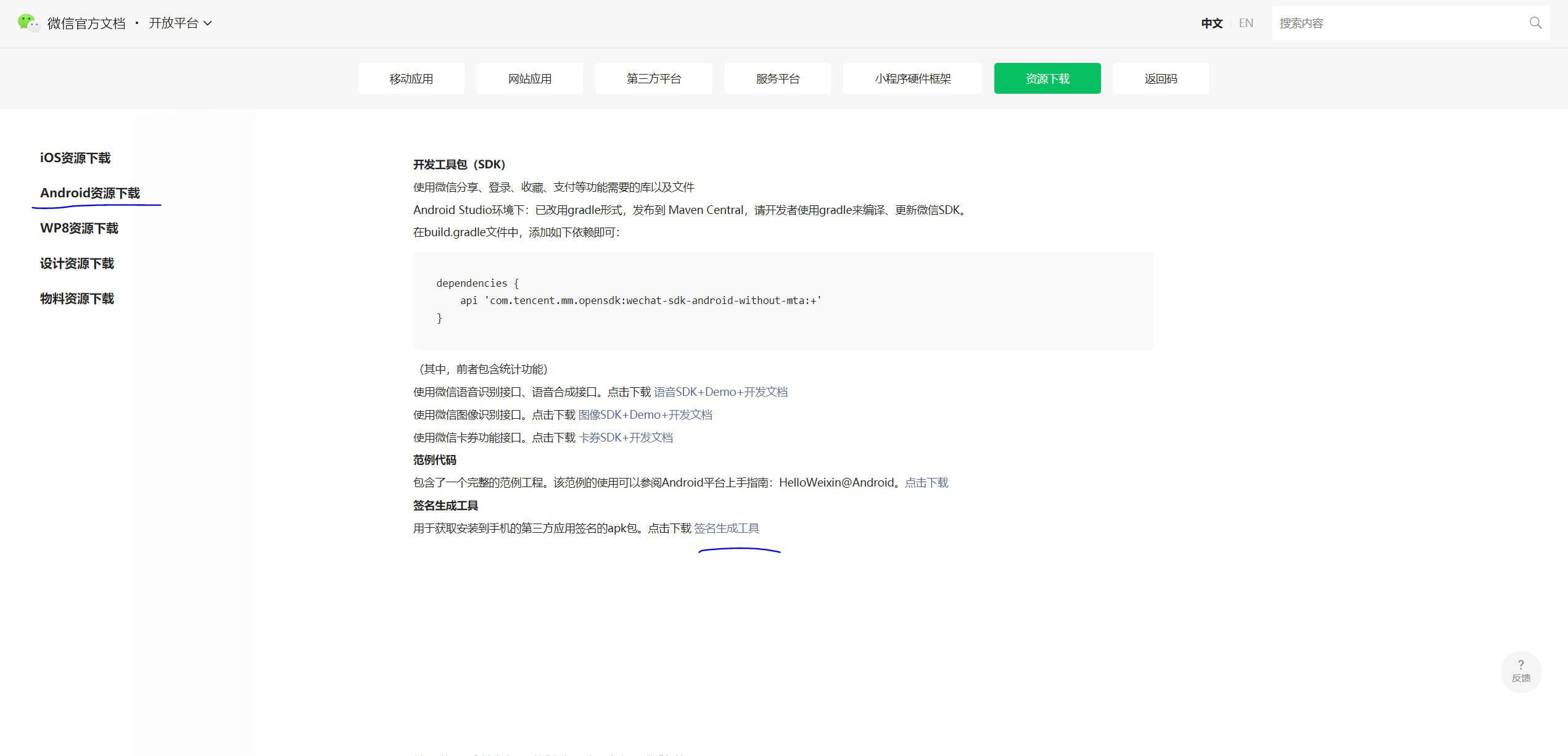Screen dimensions: 1568x756
Task: Open the 服务平台 tab
Action: 777,78
